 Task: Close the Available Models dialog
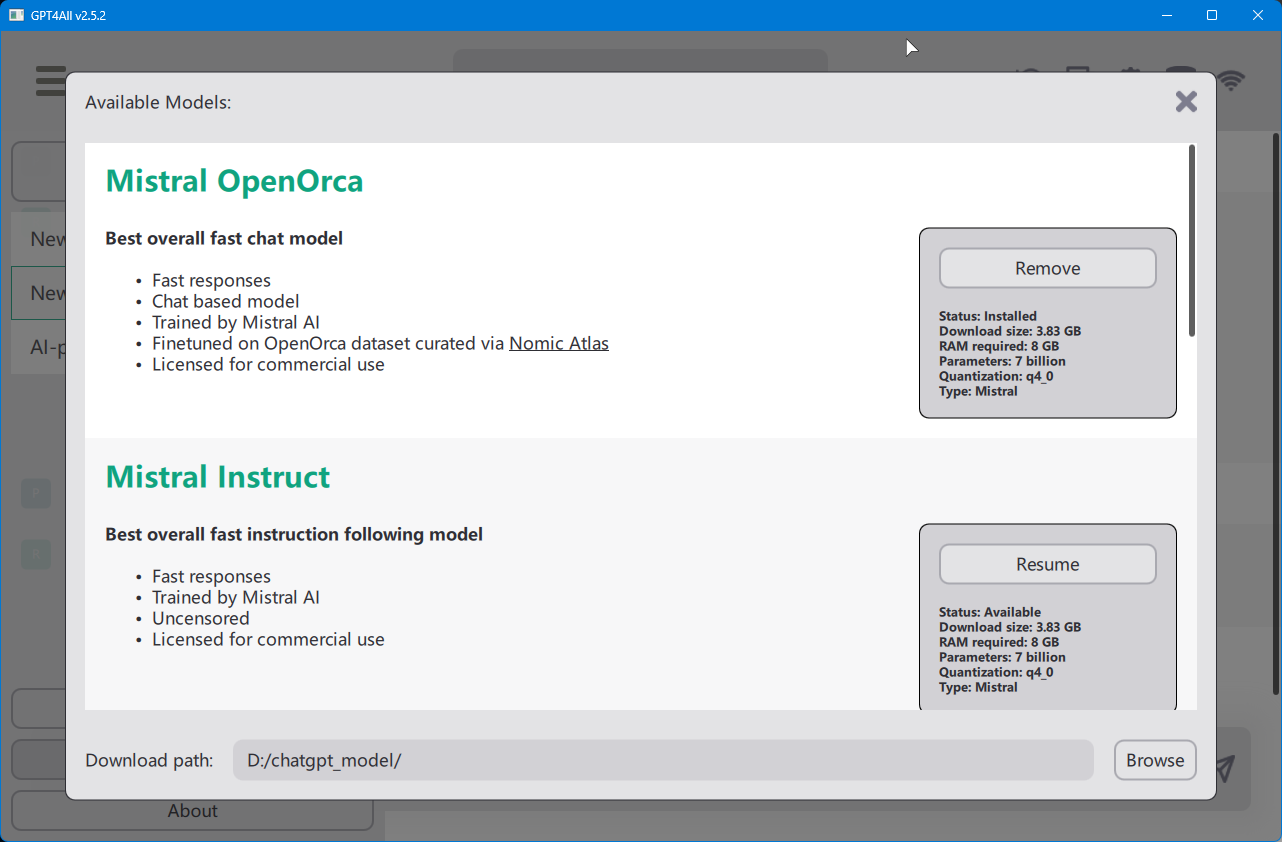click(x=1186, y=101)
